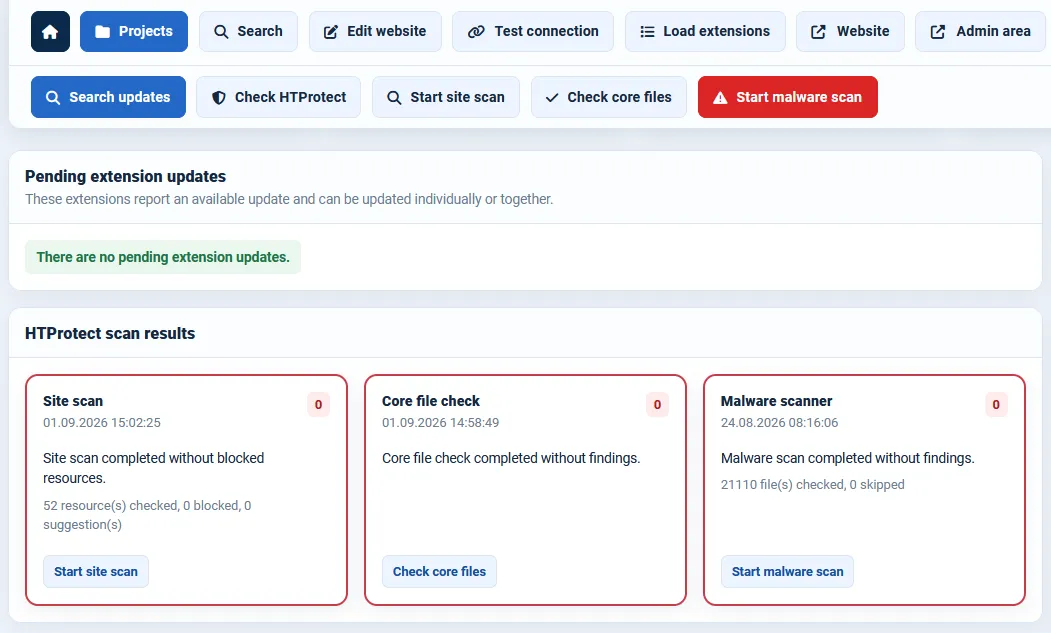The height and width of the screenshot is (633, 1051).
Task: Click the external-link icon next to Admin area
Action: [938, 32]
